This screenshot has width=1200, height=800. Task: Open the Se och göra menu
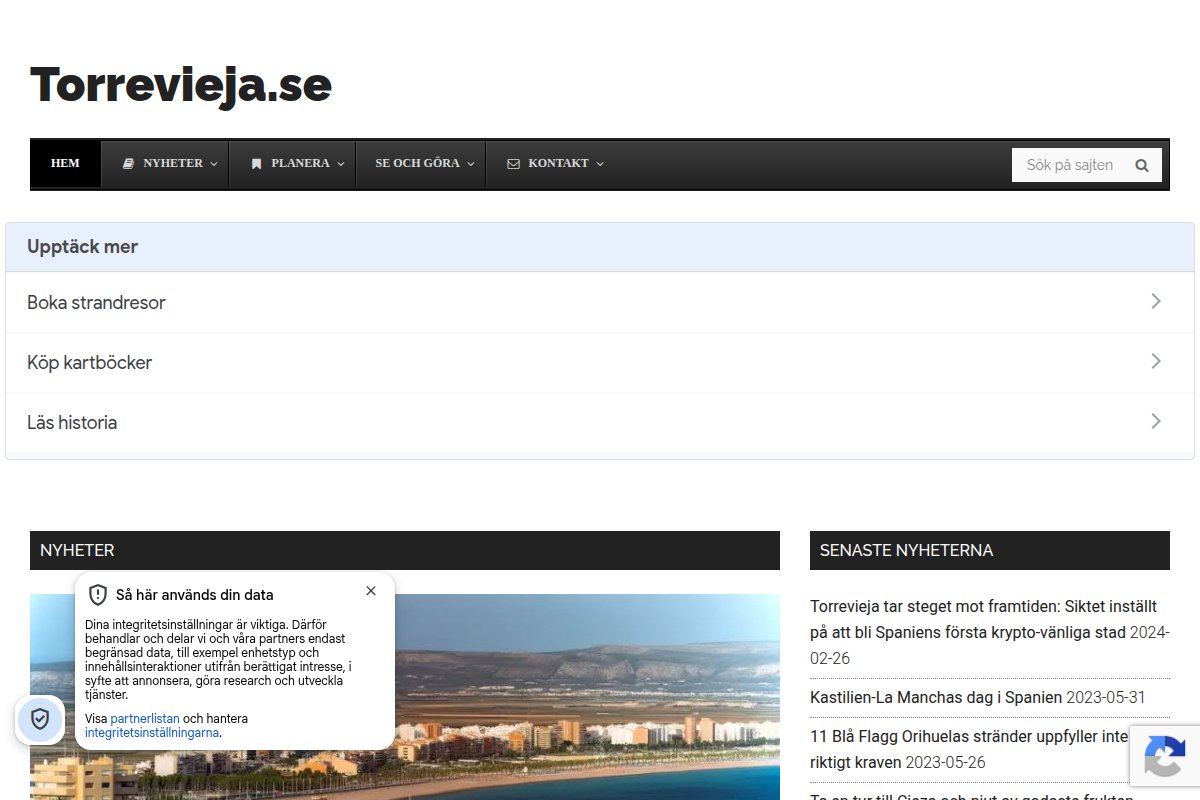coord(421,163)
